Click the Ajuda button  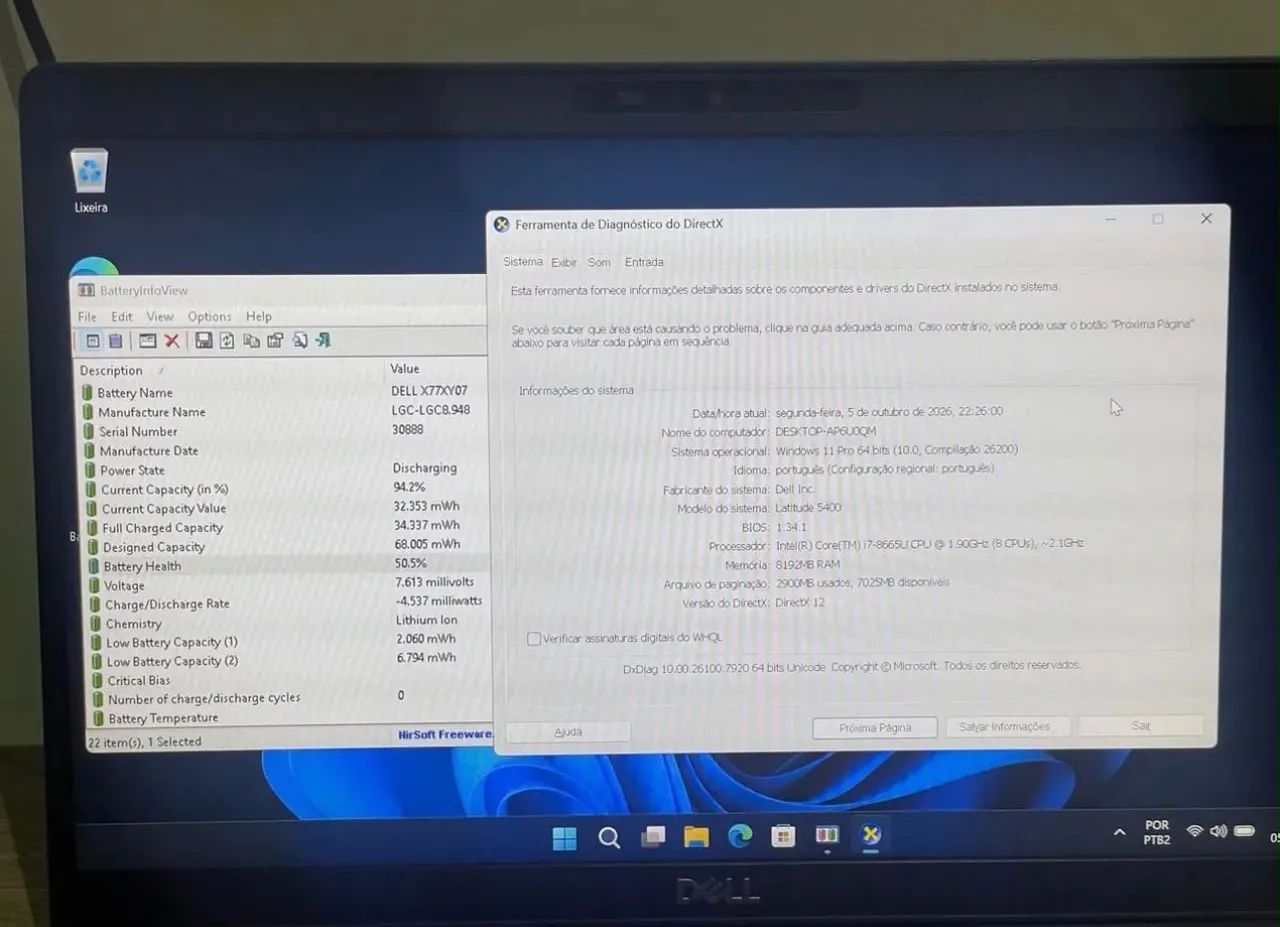tap(568, 732)
